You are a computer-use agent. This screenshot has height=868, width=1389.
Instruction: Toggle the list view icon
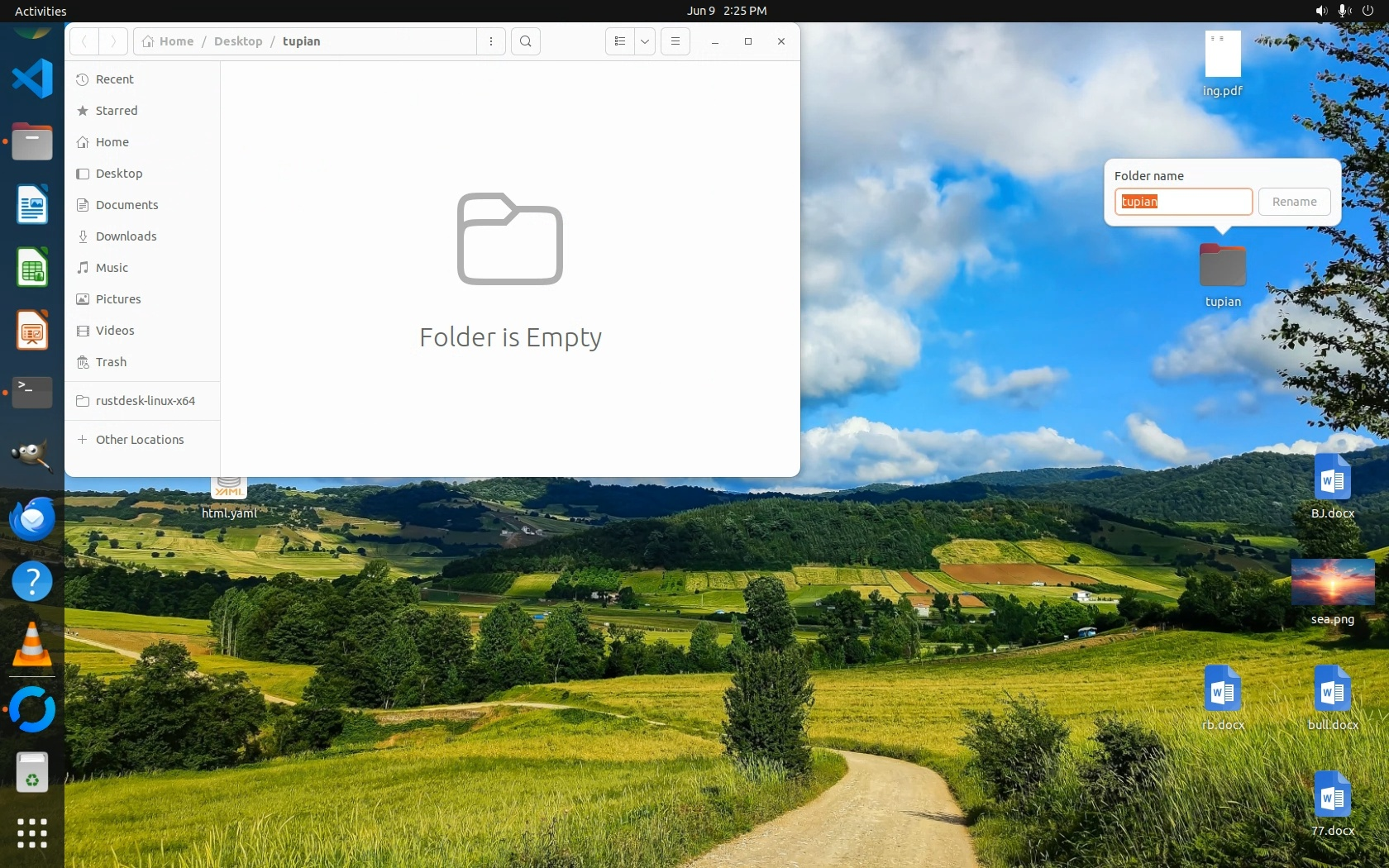pos(620,41)
